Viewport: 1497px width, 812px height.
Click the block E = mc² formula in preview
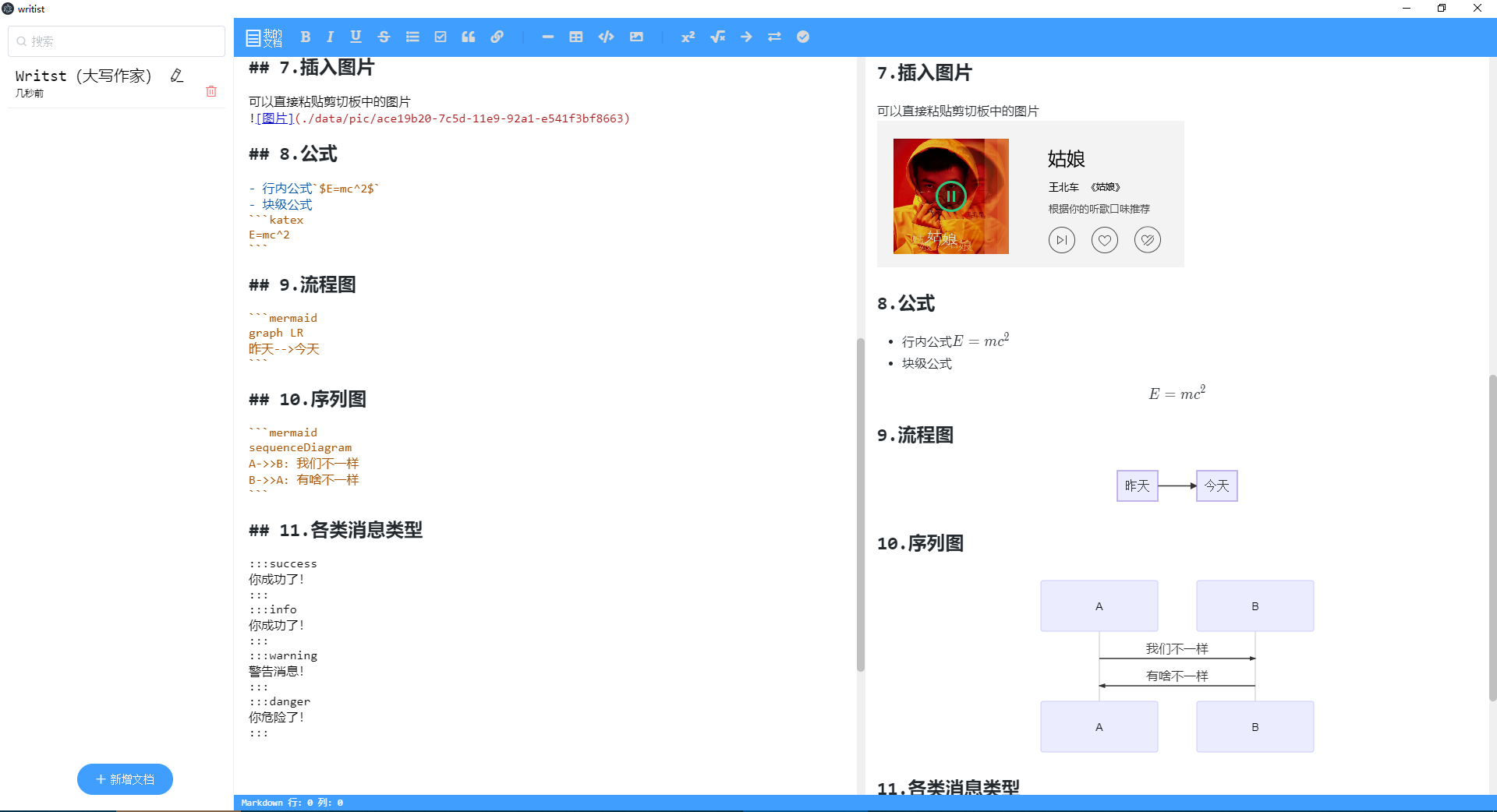coord(1177,393)
